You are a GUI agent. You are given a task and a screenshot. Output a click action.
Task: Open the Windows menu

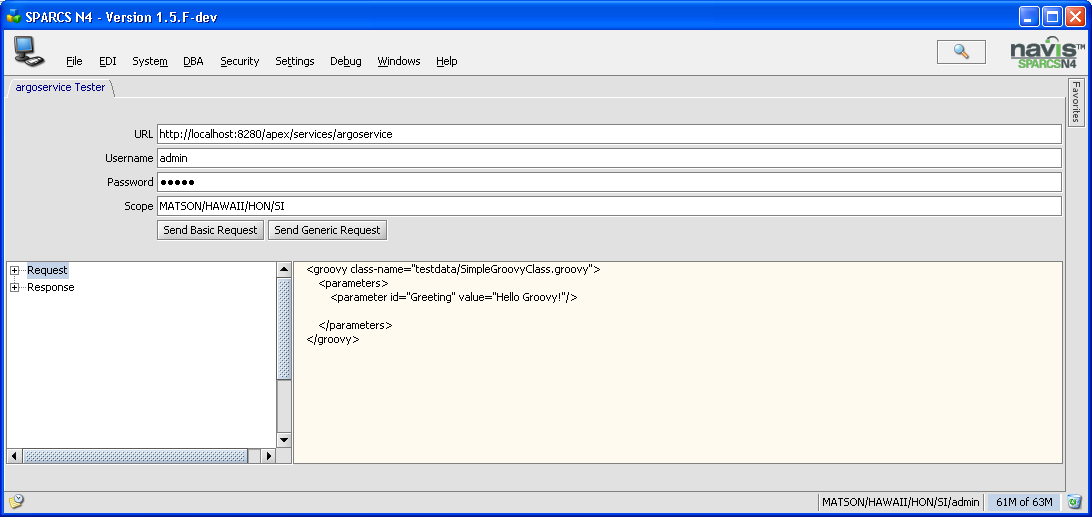[399, 61]
